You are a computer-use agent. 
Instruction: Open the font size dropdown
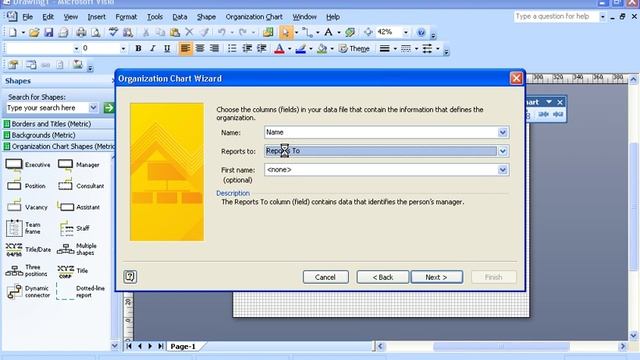(x=123, y=49)
